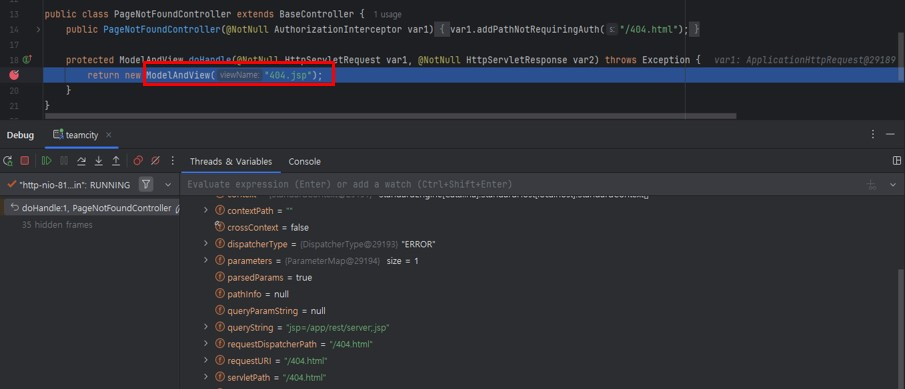Expand the contextPath variable node
Screen dimensions: 905x389
coord(206,211)
